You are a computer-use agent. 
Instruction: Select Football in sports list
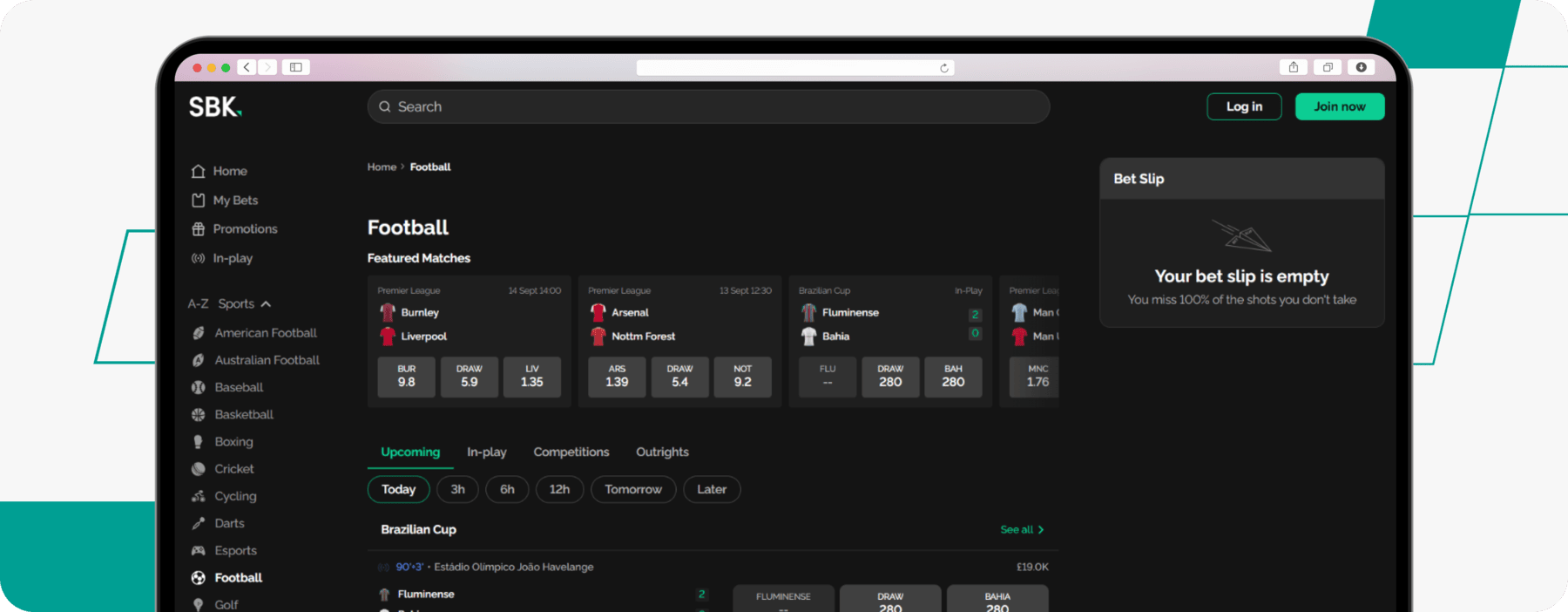click(226, 577)
